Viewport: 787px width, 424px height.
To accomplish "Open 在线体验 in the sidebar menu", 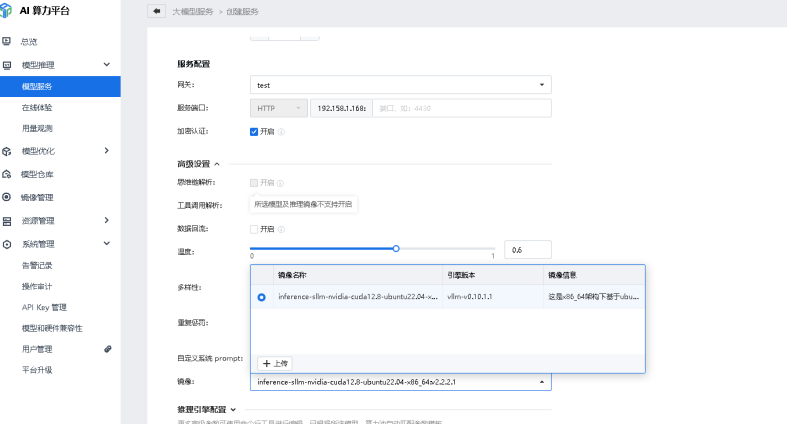I will (x=37, y=106).
